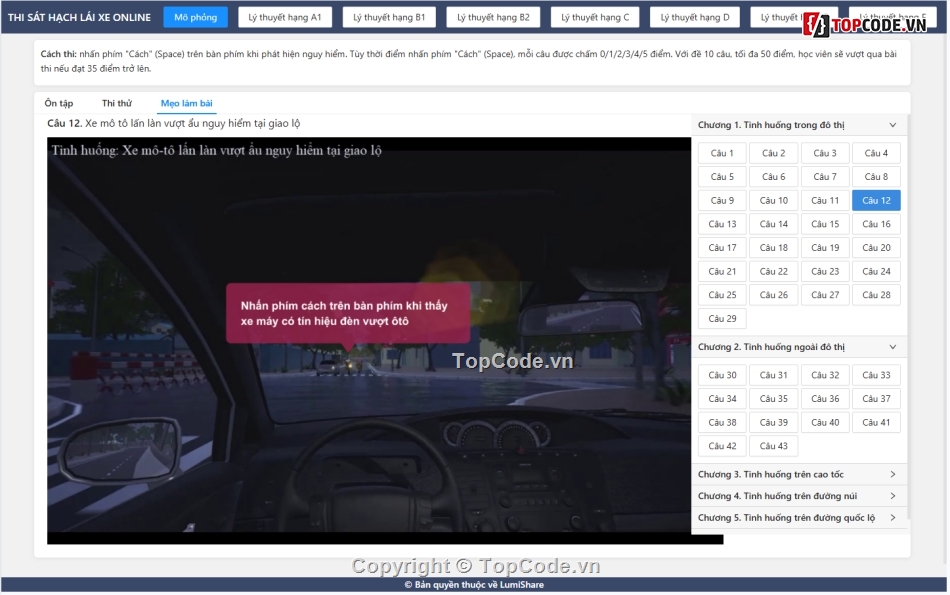Viewport: 950px width, 595px height.
Task: Open question Câu 29
Action: coord(722,319)
